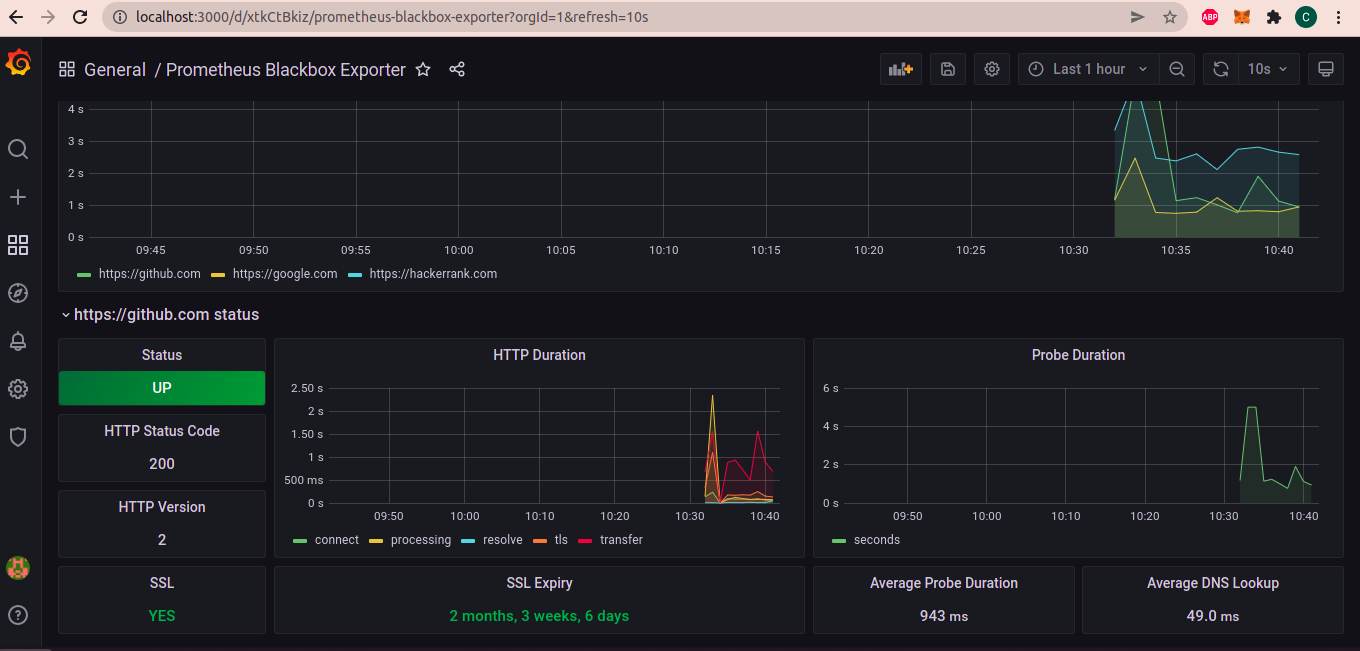Image resolution: width=1360 pixels, height=651 pixels.
Task: Open the HTTP Duration panel title menu
Action: pos(539,355)
